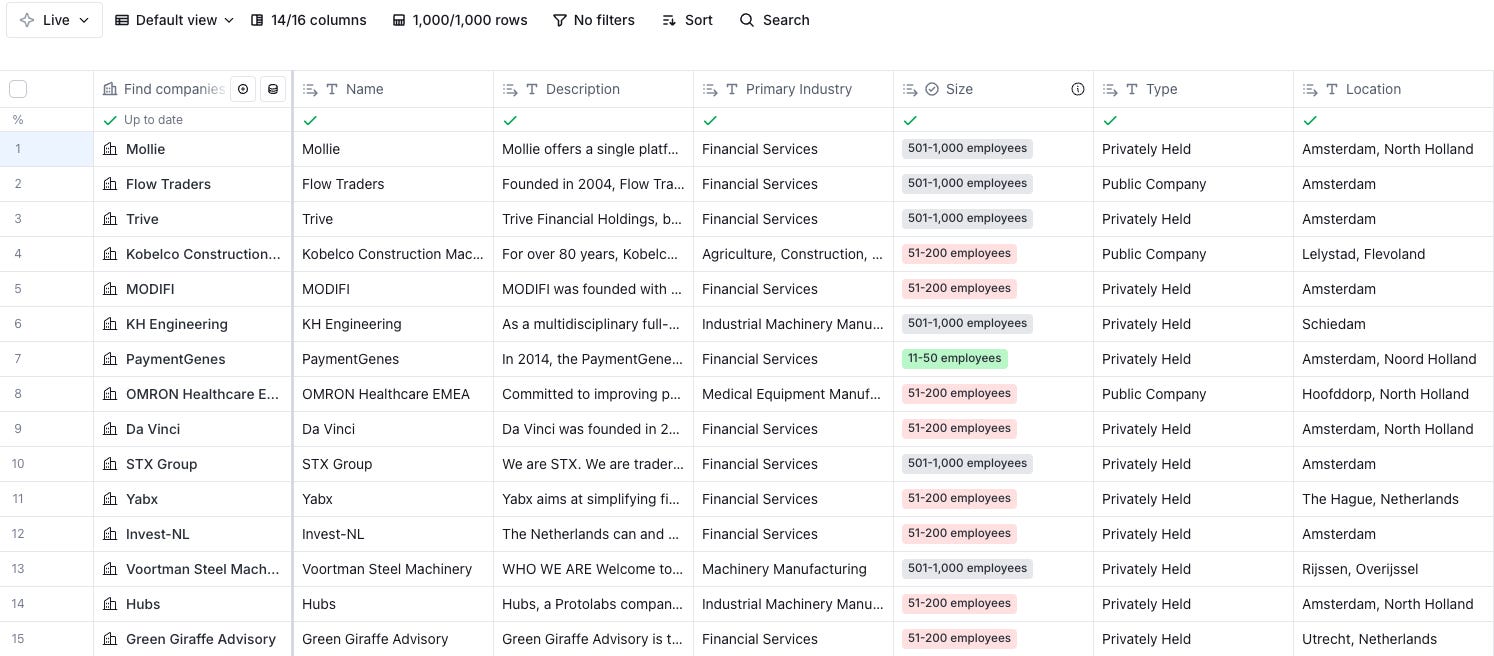Click the arrow icon beside Description header
The image size is (1494, 656).
510,89
